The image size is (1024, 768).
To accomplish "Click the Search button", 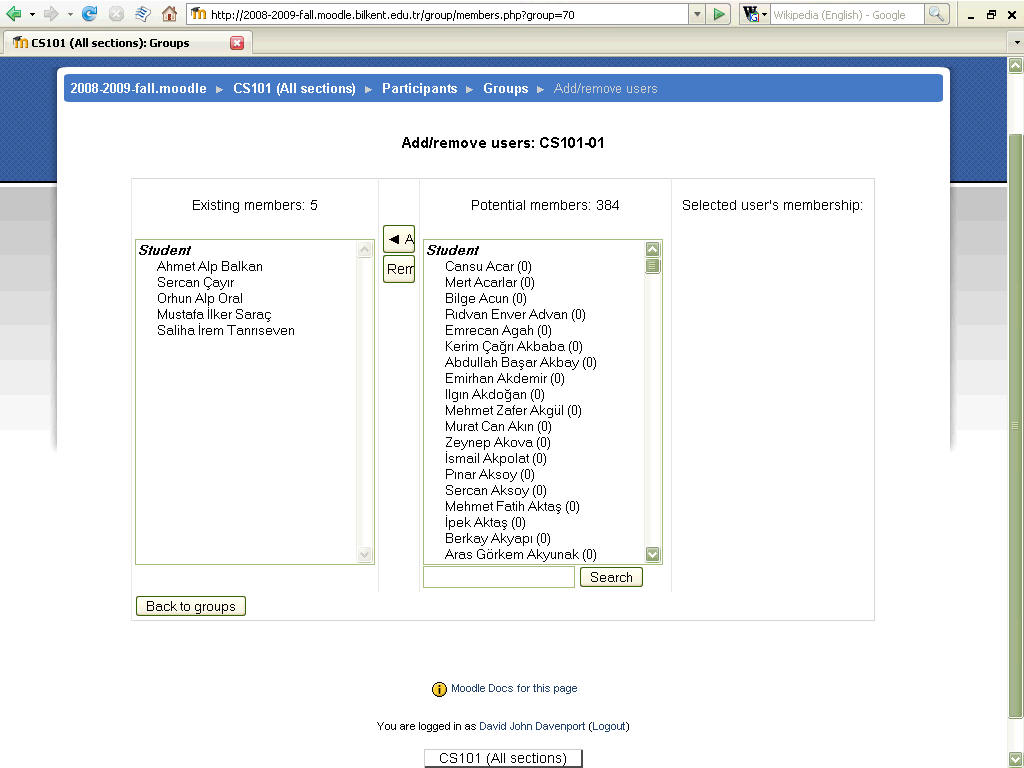I will 611,577.
